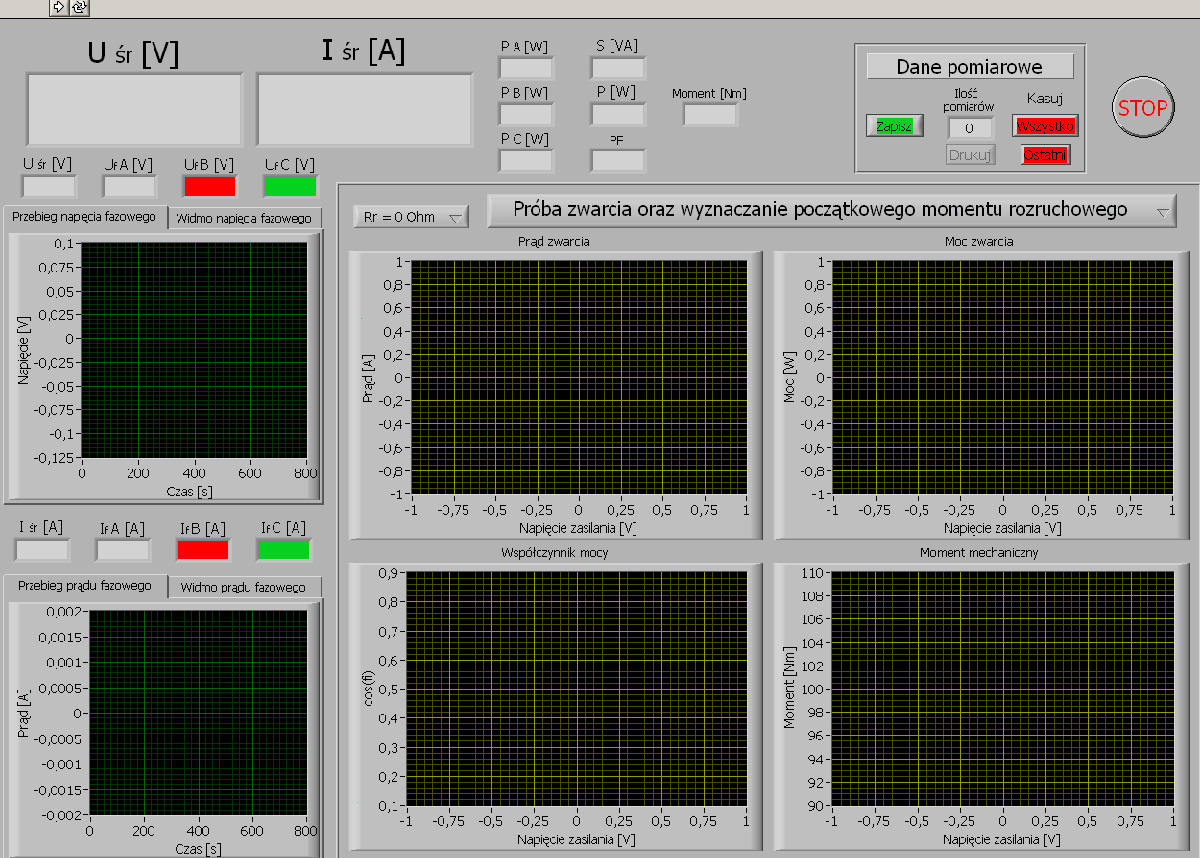Image resolution: width=1200 pixels, height=858 pixels.
Task: Click the Kasuj label
Action: [x=1044, y=98]
